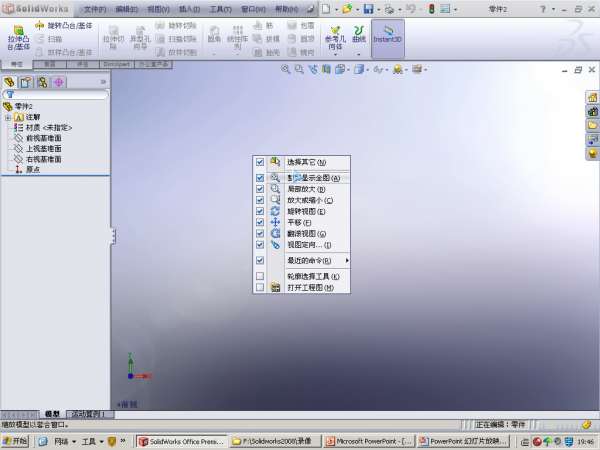Open the DimXpertManager crosshair tab icon
Viewport: 600px width, 450px height.
point(59,82)
